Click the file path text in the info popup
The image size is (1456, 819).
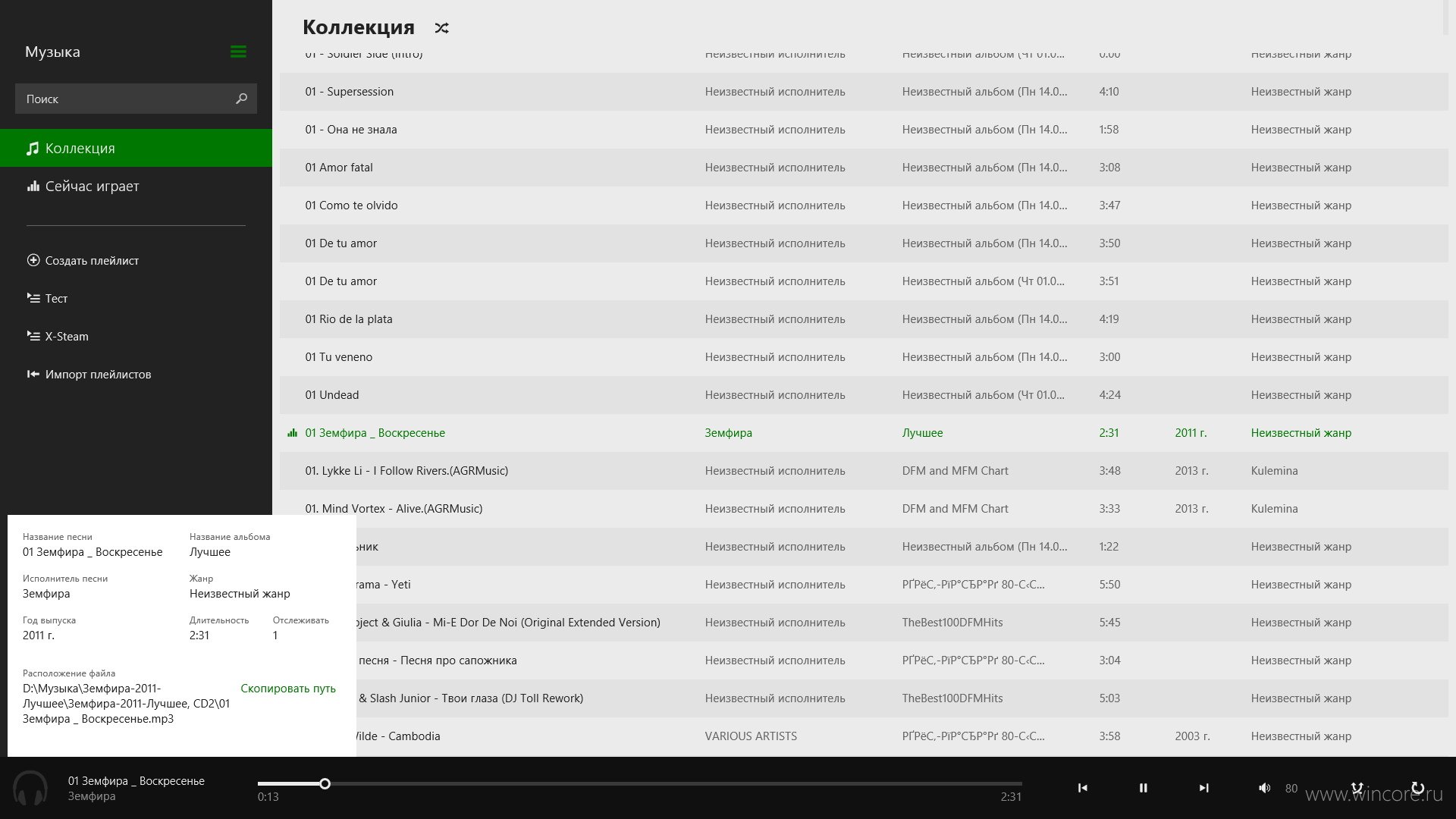coord(126,704)
